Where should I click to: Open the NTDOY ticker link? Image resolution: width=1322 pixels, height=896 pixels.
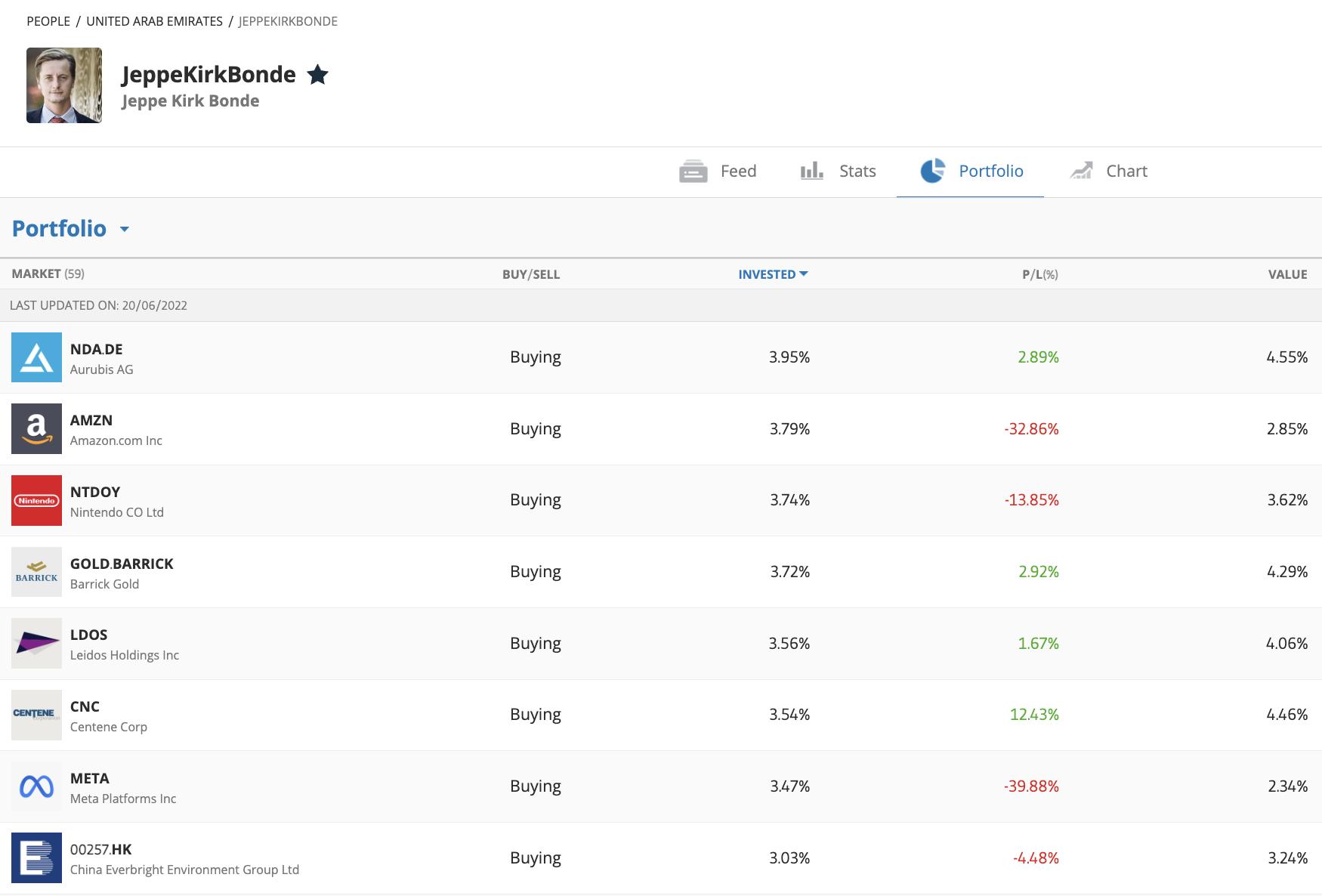click(x=95, y=492)
